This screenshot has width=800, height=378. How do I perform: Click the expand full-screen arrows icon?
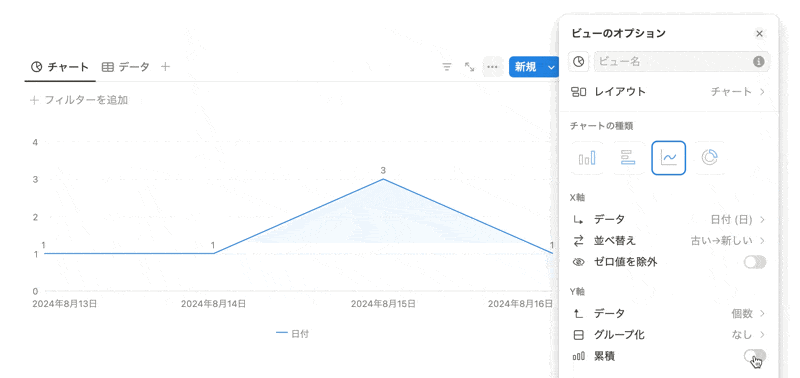[469, 67]
